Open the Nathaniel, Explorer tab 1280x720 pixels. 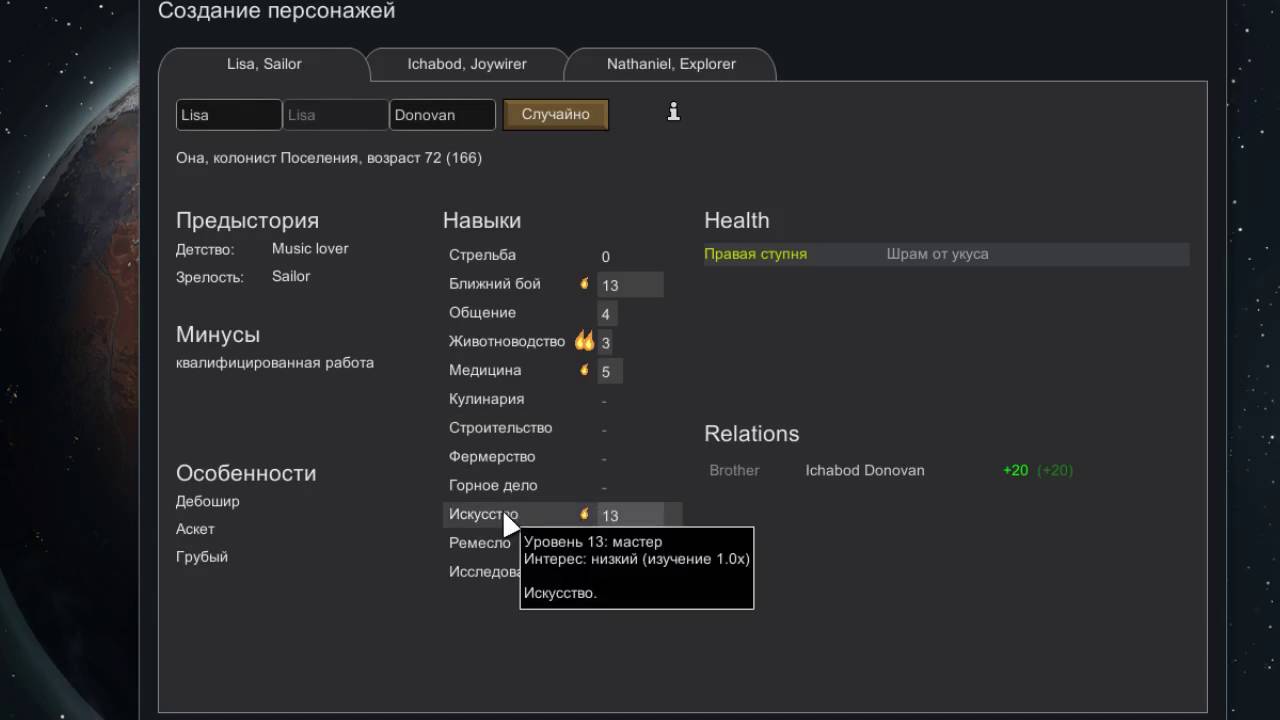pos(671,64)
